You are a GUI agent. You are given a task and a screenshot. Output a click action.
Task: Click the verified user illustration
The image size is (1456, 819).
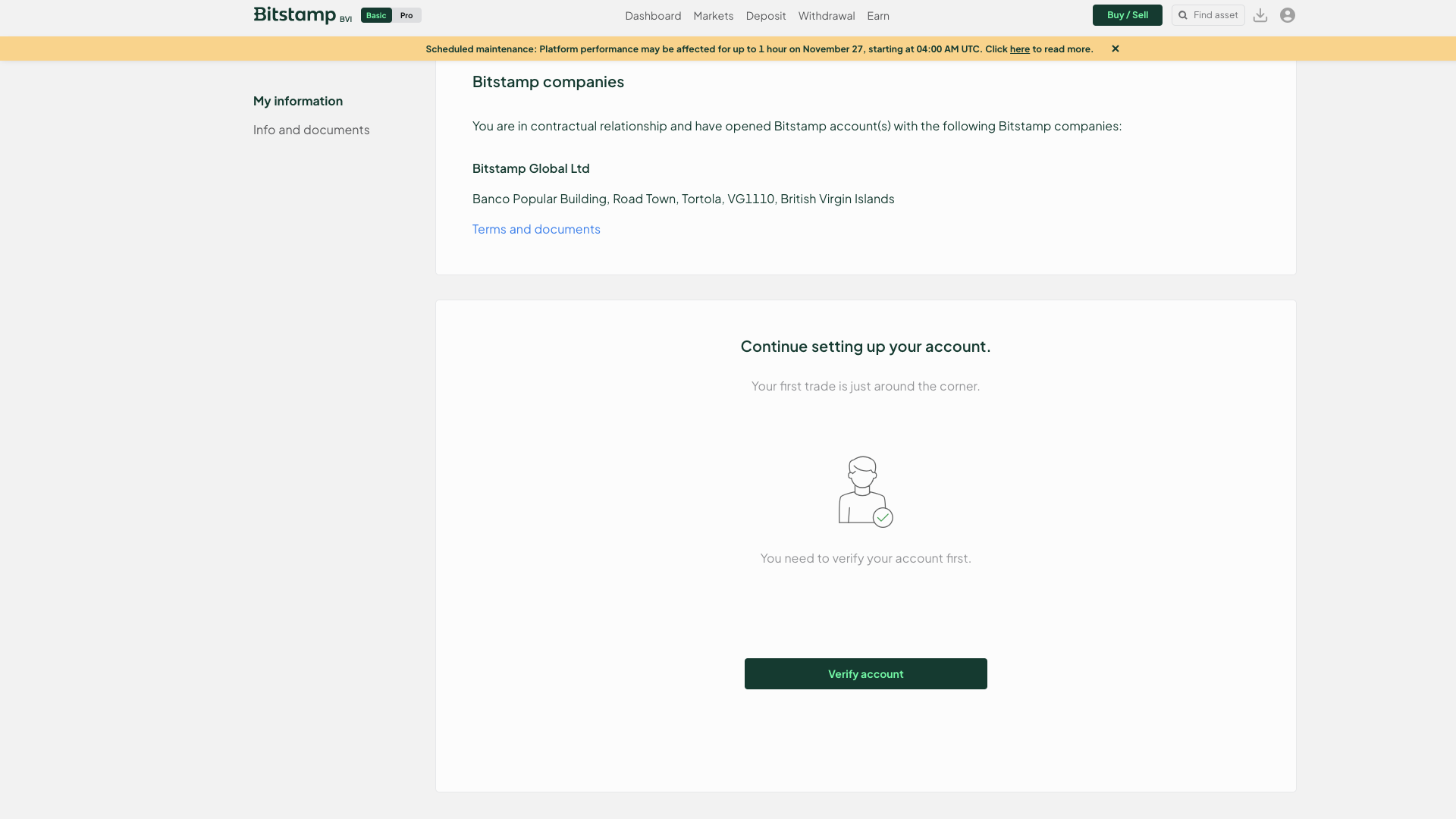point(865,491)
